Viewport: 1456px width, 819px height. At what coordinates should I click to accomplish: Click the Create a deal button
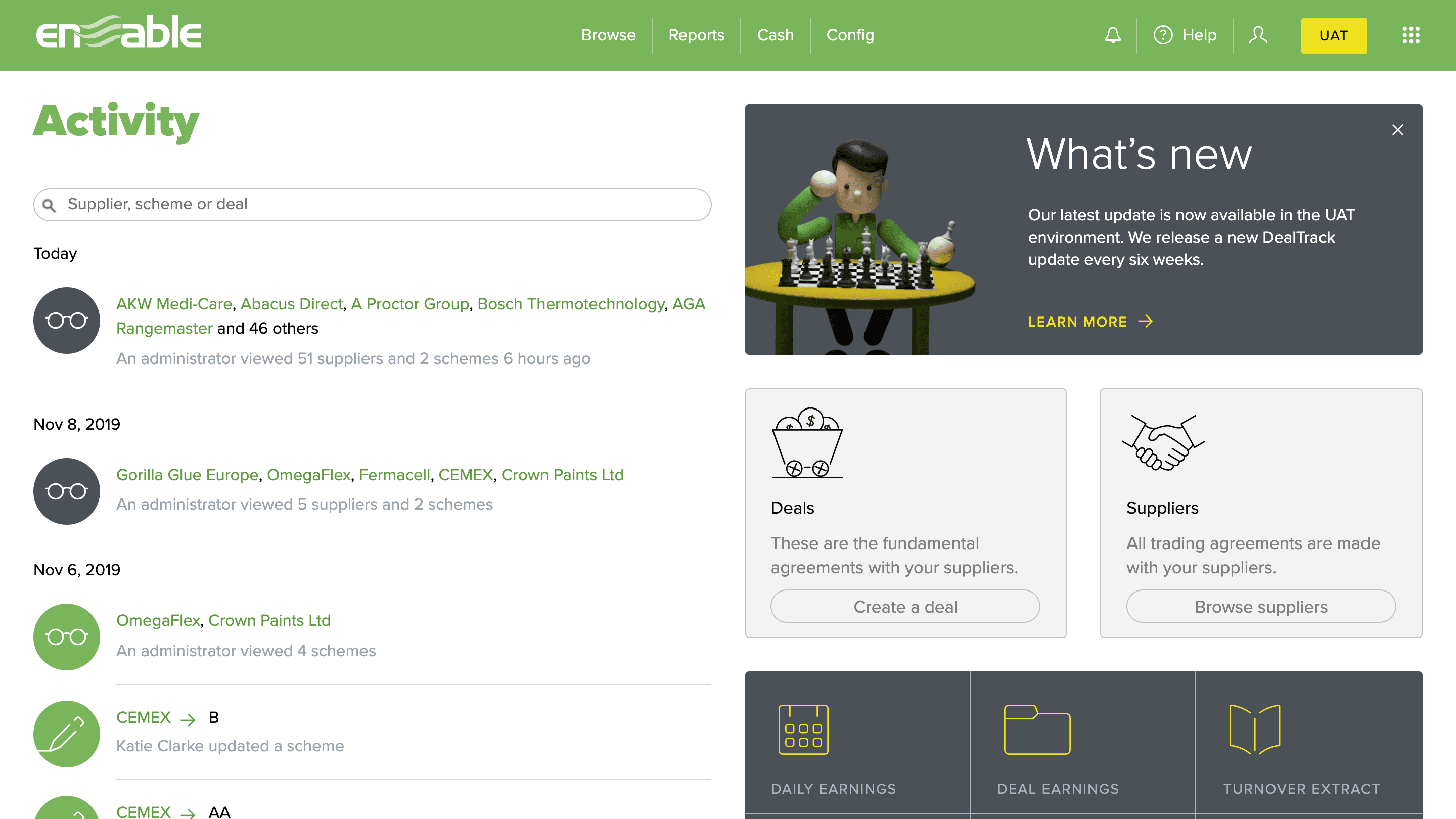[x=905, y=607]
